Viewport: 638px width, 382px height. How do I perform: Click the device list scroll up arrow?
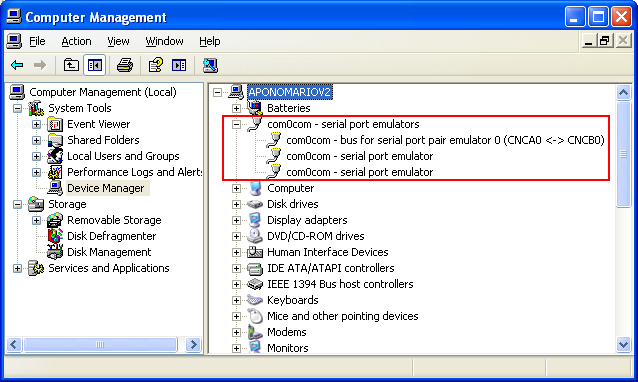(x=623, y=93)
